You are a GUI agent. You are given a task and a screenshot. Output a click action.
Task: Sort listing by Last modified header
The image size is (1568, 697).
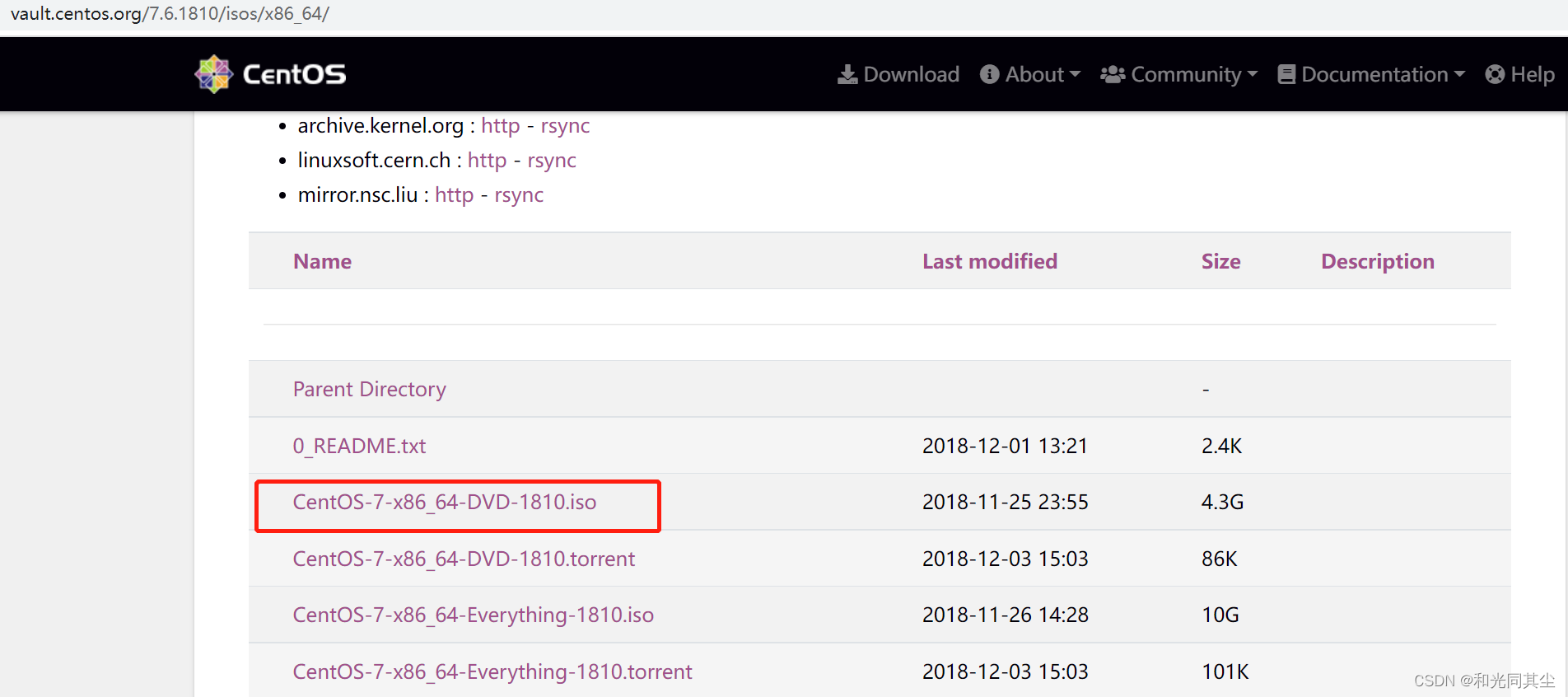coord(990,261)
